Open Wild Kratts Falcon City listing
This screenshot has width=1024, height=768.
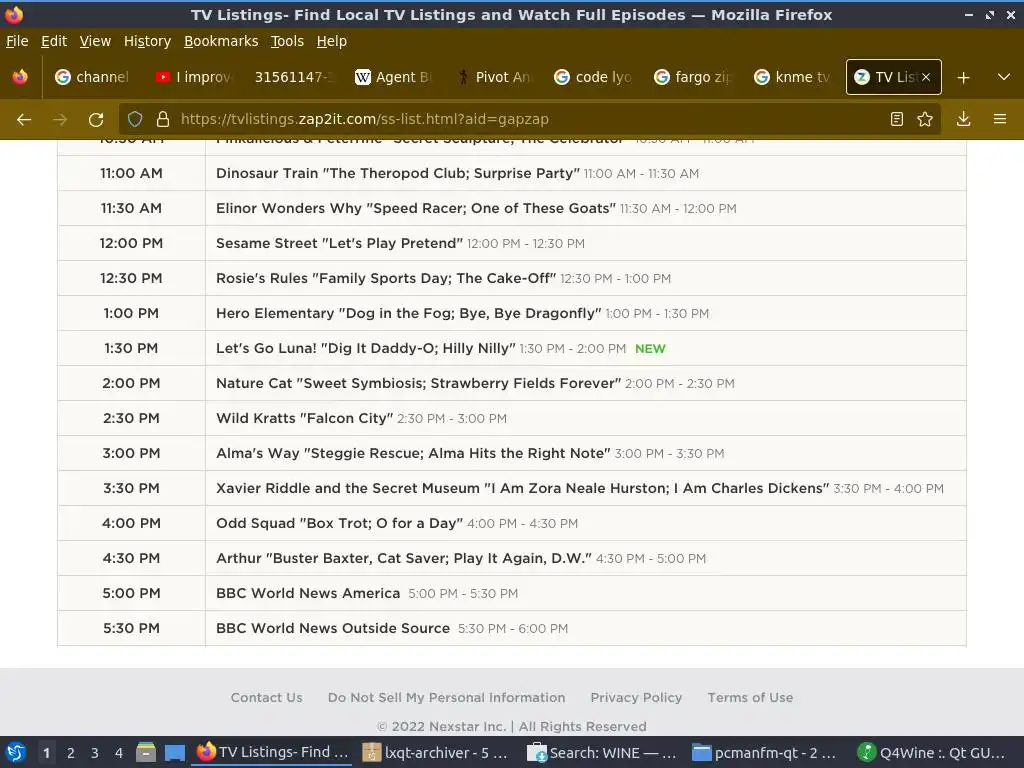(304, 419)
